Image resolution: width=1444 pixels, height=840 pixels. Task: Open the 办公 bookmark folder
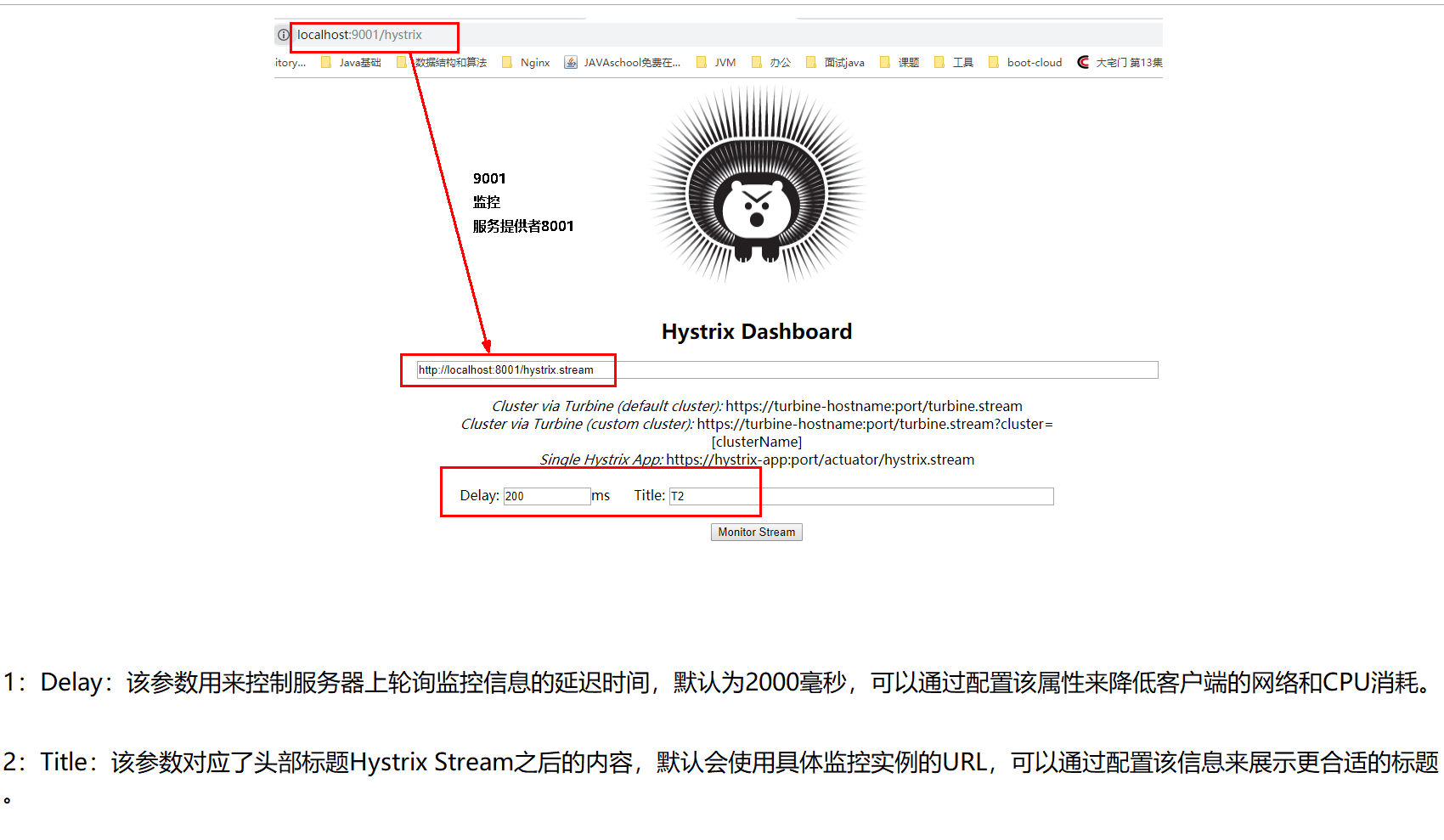pyautogui.click(x=771, y=63)
